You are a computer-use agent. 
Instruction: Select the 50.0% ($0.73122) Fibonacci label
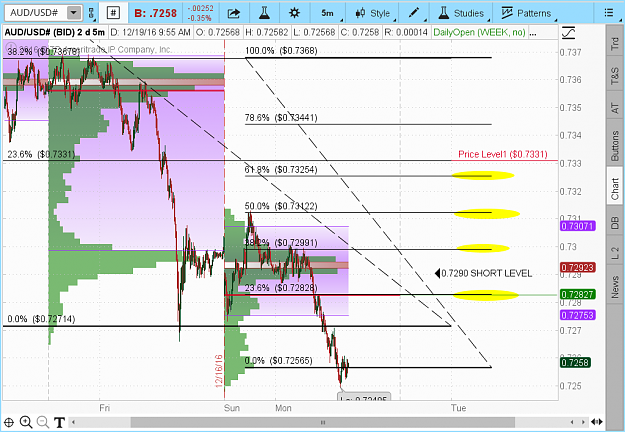point(281,206)
